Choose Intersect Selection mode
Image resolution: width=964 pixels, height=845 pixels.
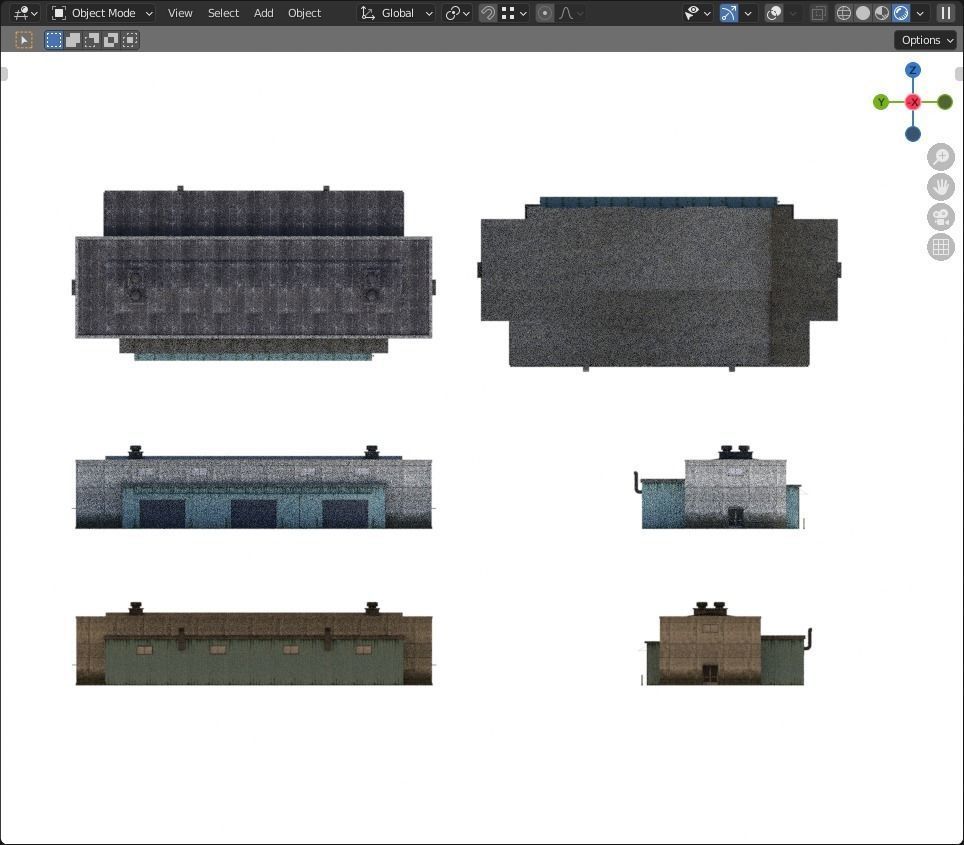click(x=130, y=41)
